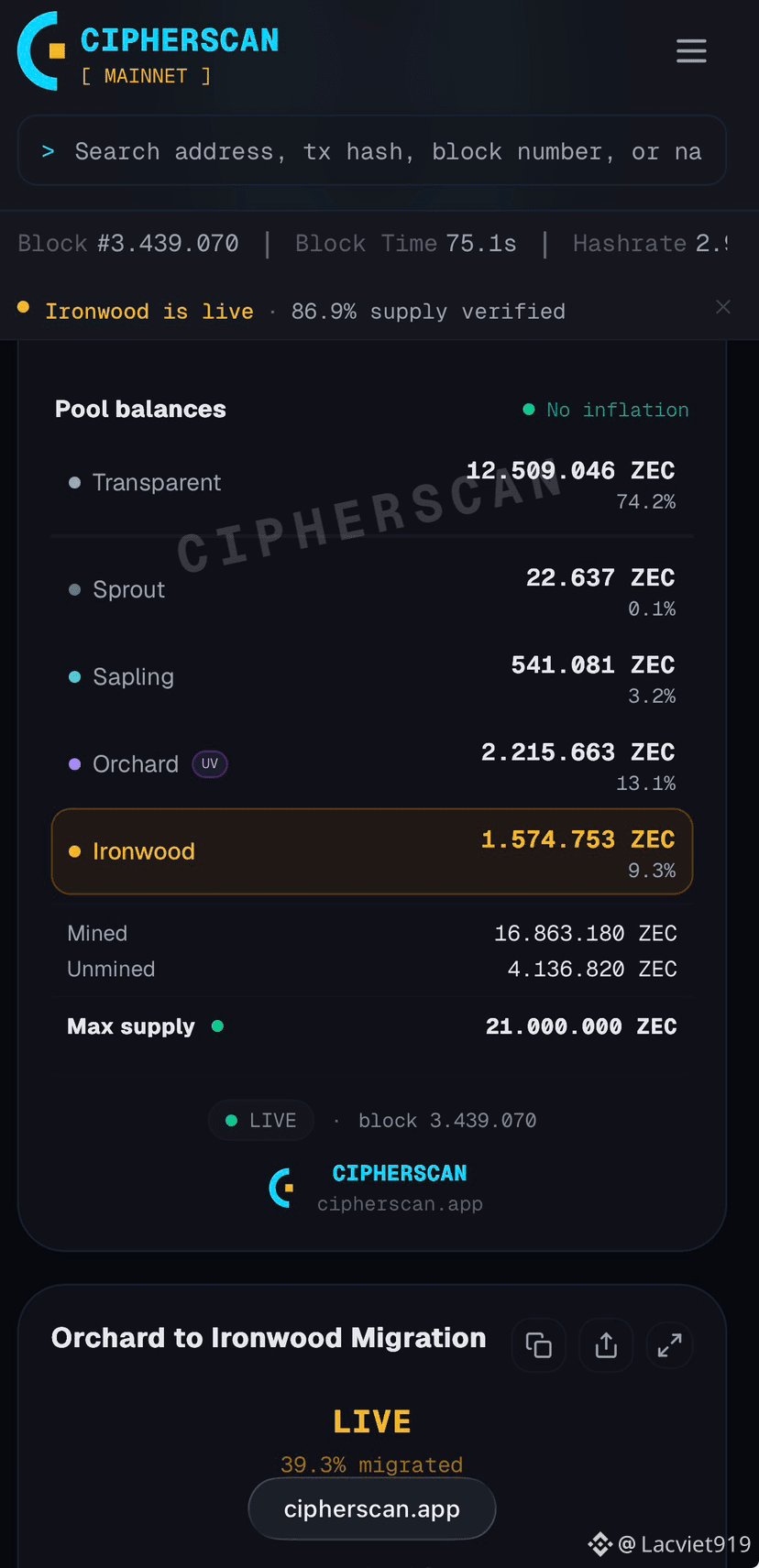Tap the cipherscan.app pill button
Screen dimensions: 759x1568
click(372, 1509)
